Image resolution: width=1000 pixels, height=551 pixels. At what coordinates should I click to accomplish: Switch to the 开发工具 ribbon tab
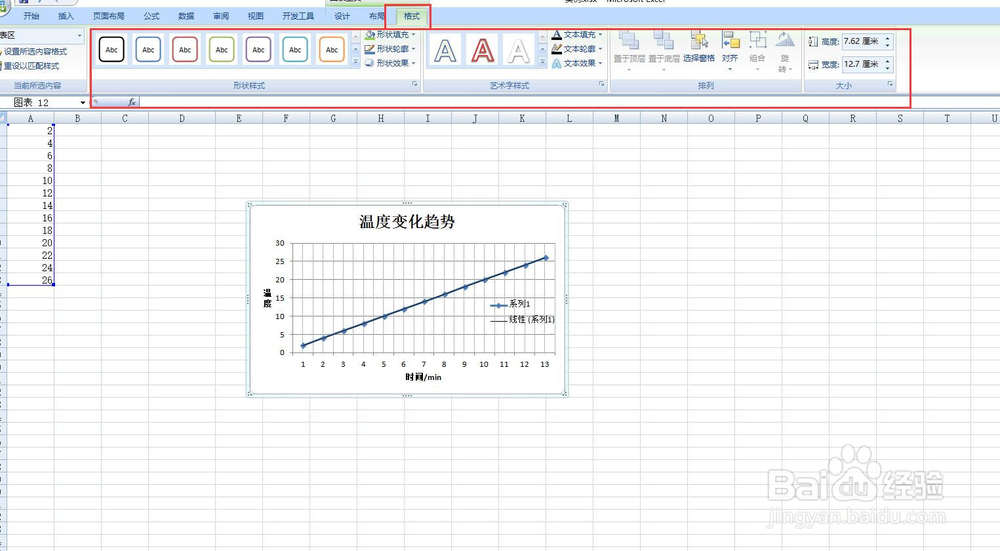[298, 16]
